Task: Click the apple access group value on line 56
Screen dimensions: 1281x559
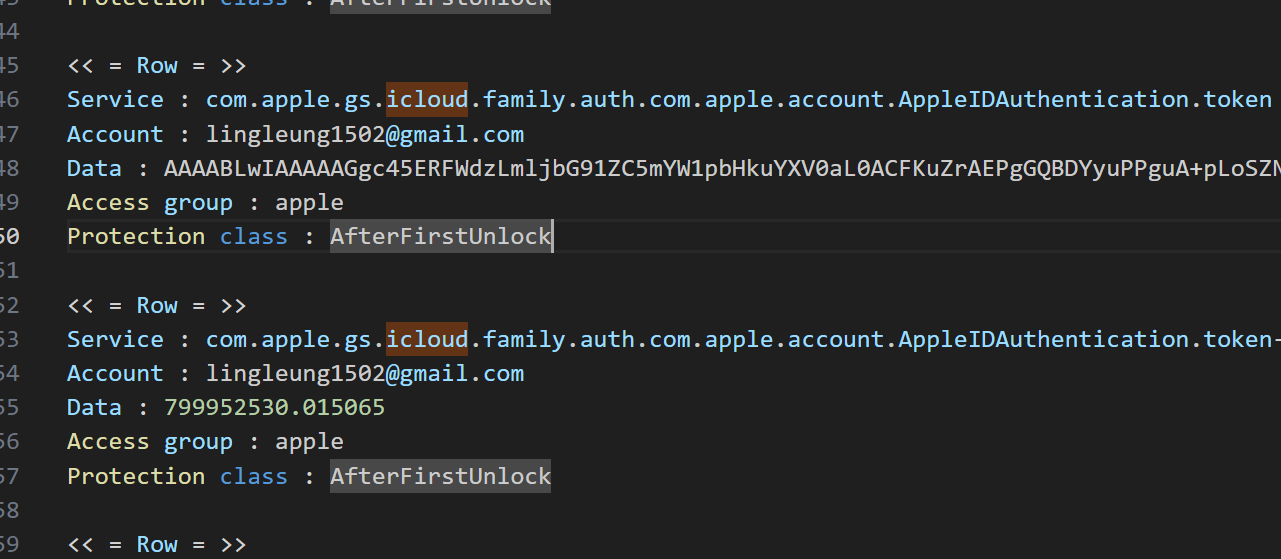Action: (x=309, y=442)
